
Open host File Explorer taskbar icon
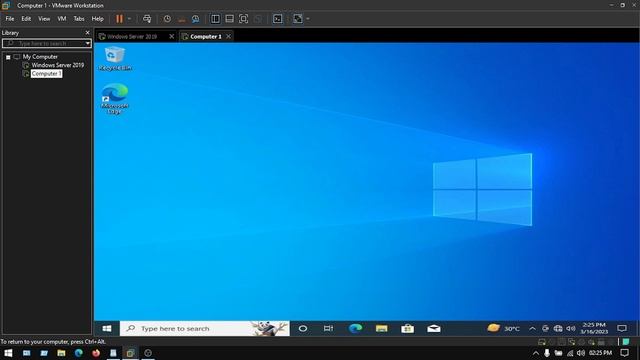(x=61, y=353)
